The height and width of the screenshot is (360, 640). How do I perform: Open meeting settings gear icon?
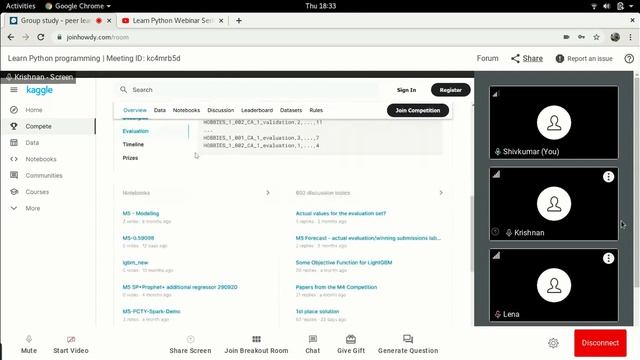tap(553, 343)
